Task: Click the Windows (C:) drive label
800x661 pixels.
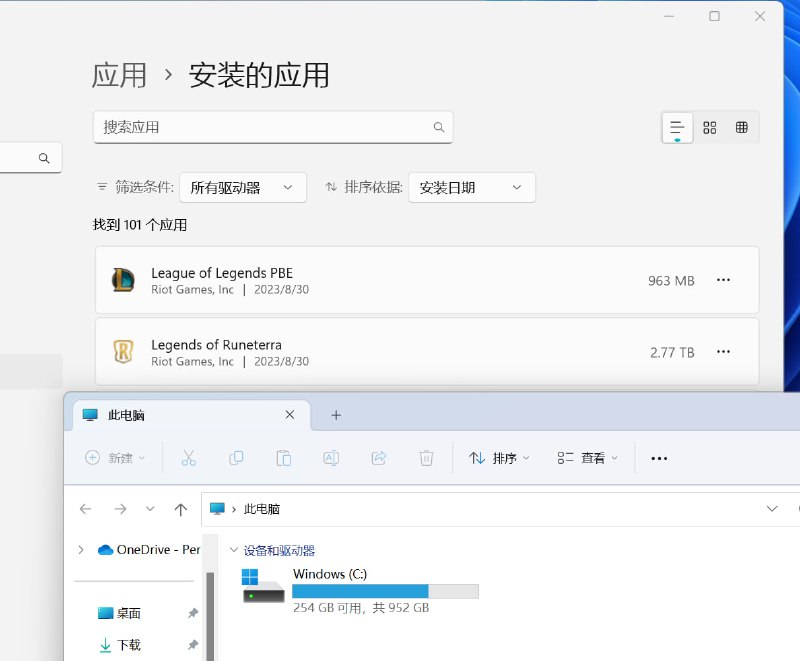Action: point(330,574)
